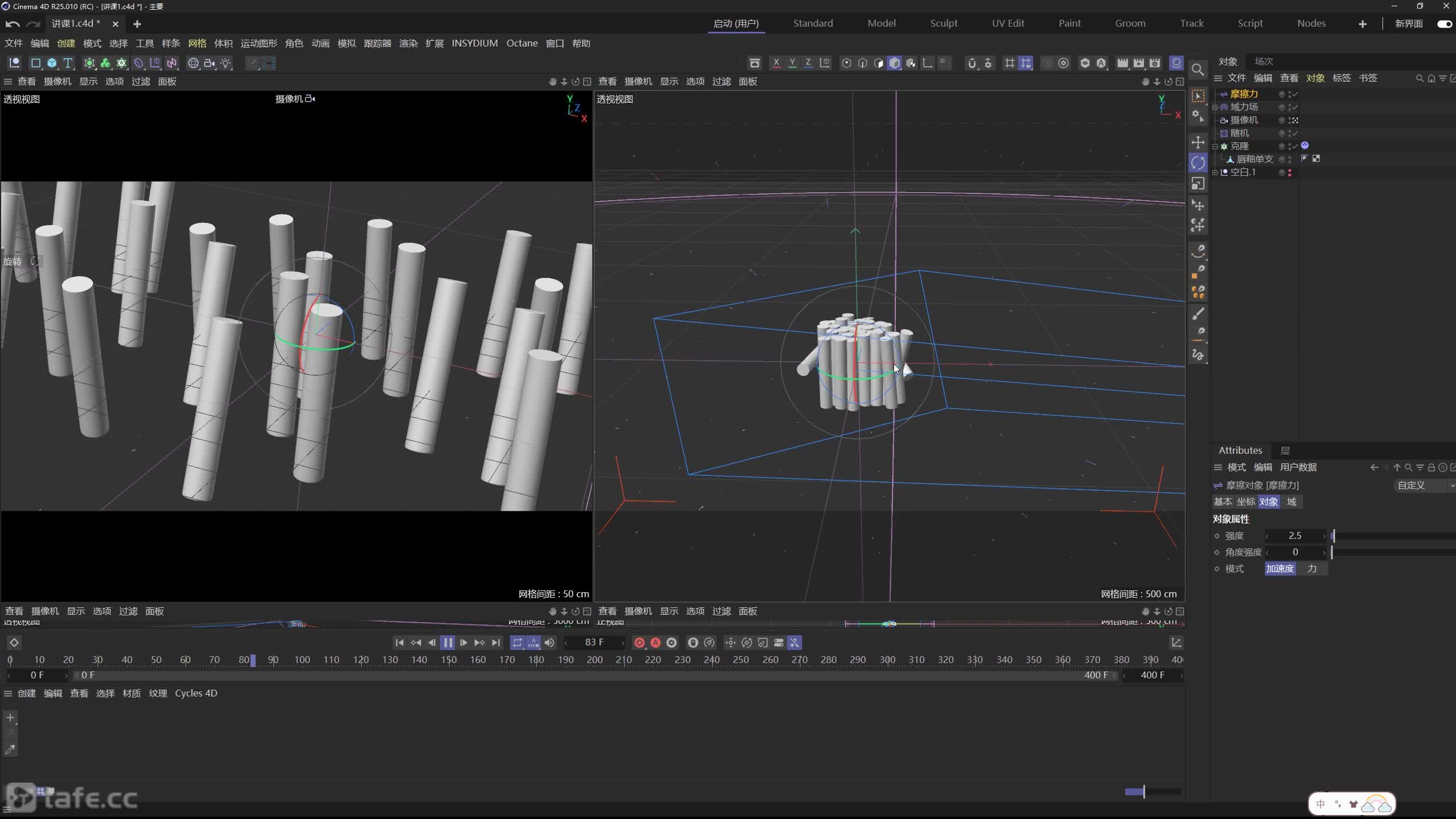Image resolution: width=1456 pixels, height=819 pixels.
Task: Click the keyframe selection gear icon
Action: (671, 643)
